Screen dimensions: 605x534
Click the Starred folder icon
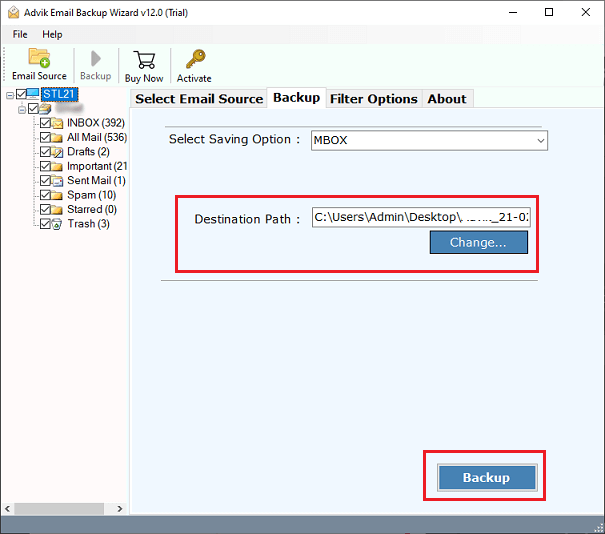coord(57,210)
